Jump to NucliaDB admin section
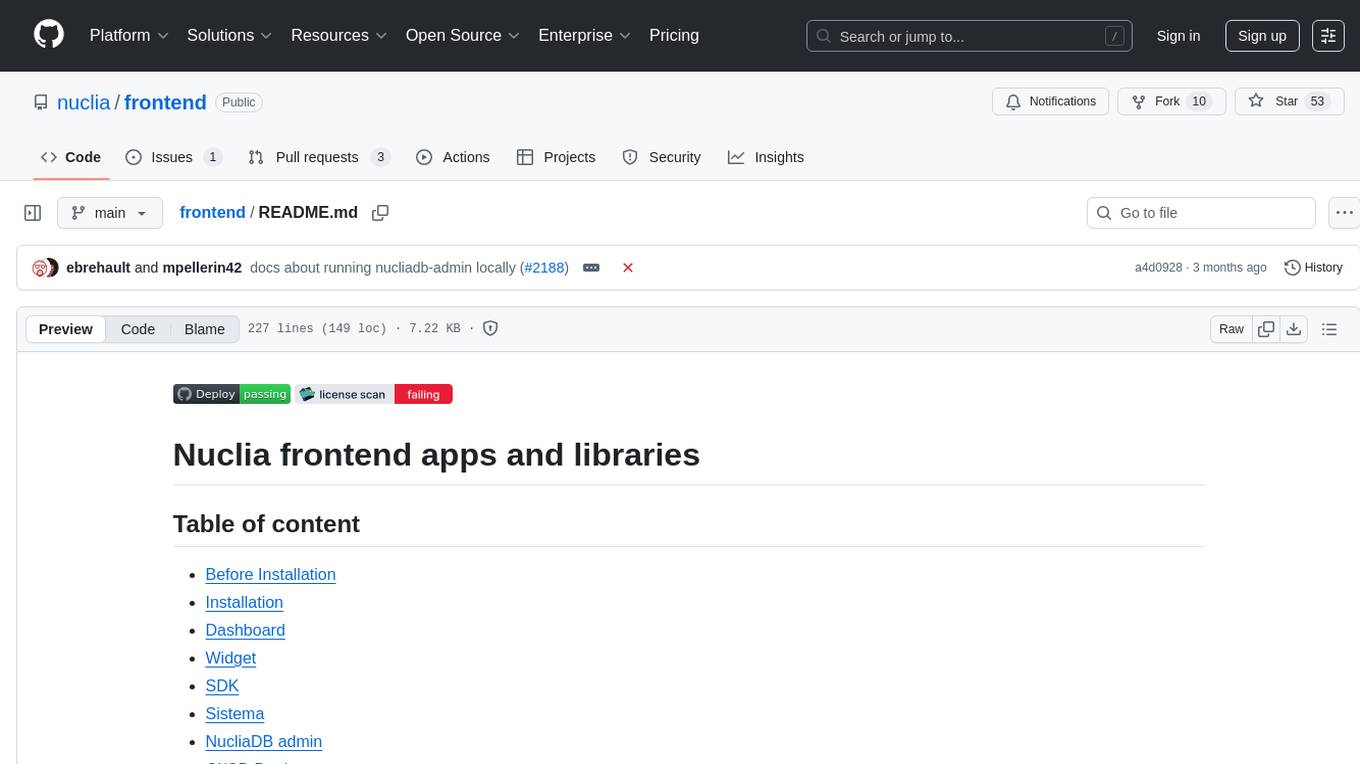Screen dimensions: 1360x764 coord(264,742)
